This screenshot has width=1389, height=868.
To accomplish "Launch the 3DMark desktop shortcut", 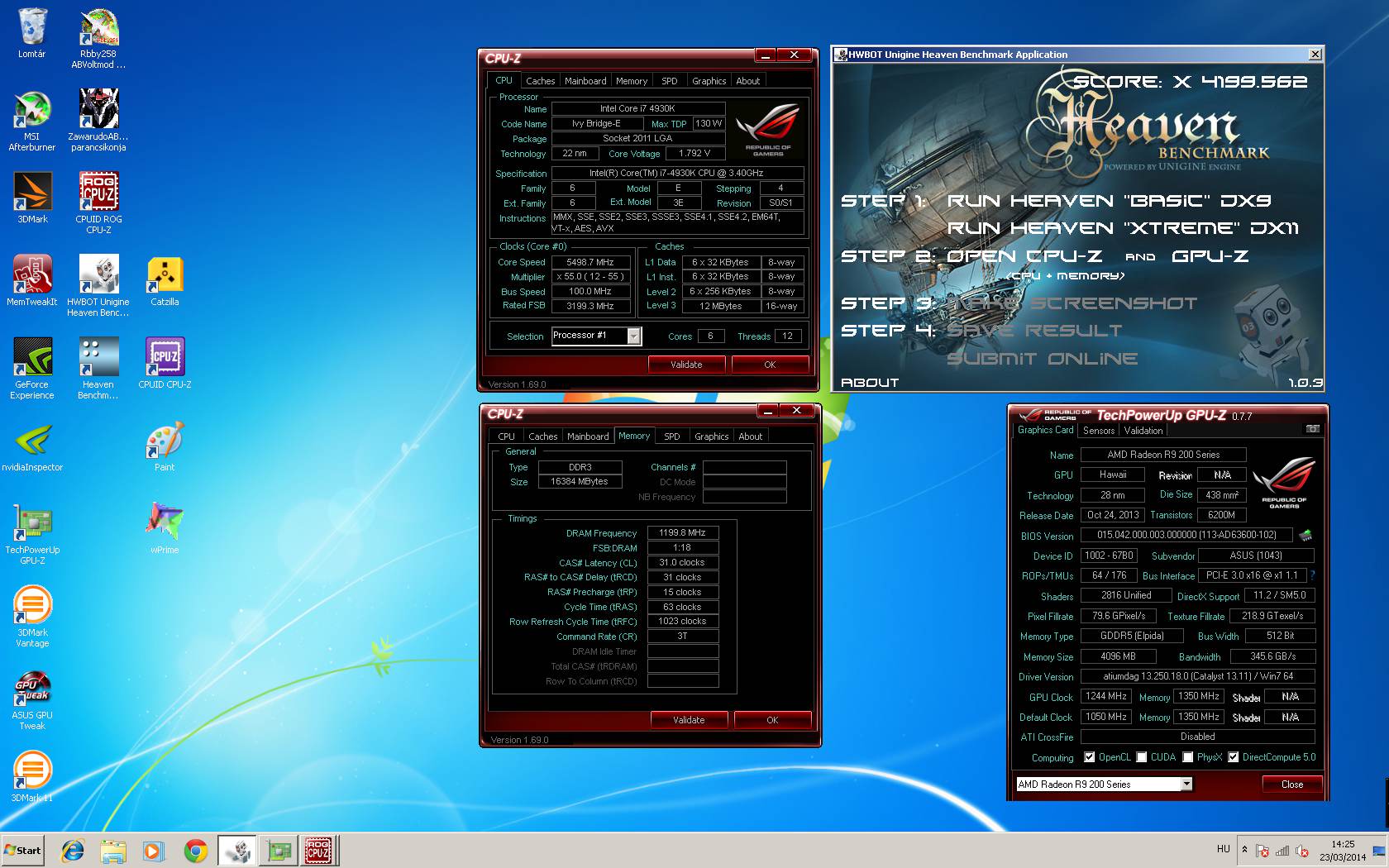I will (32, 198).
